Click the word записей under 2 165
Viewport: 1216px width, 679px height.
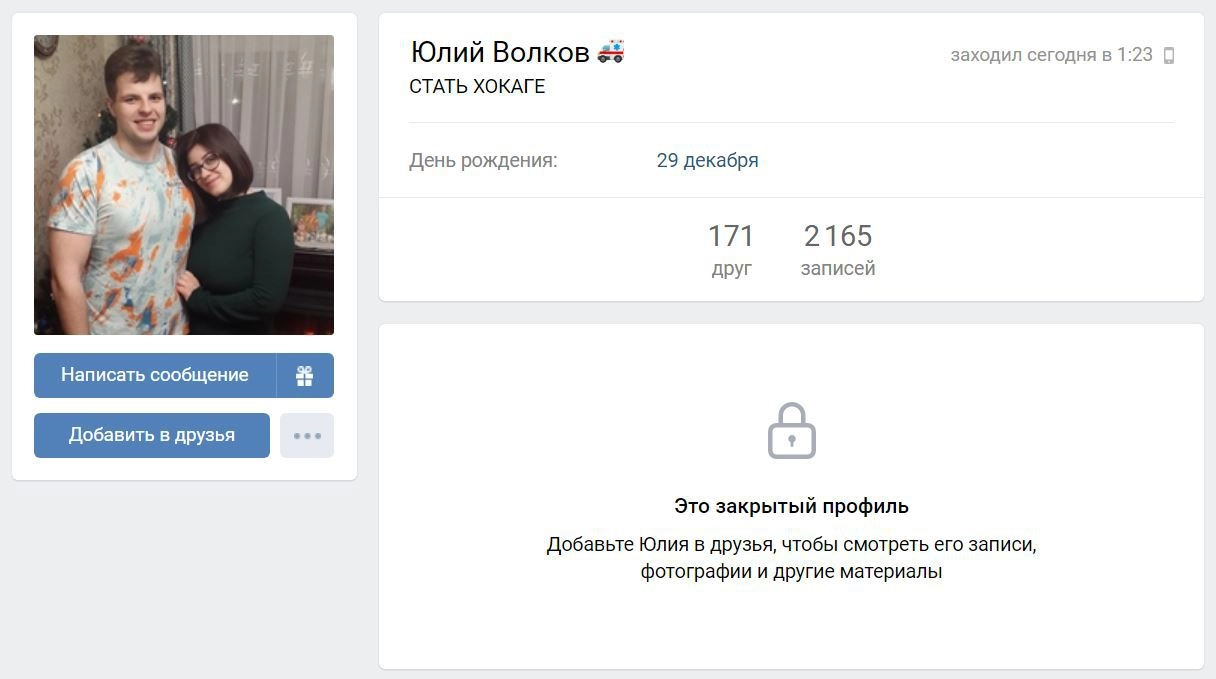(838, 268)
